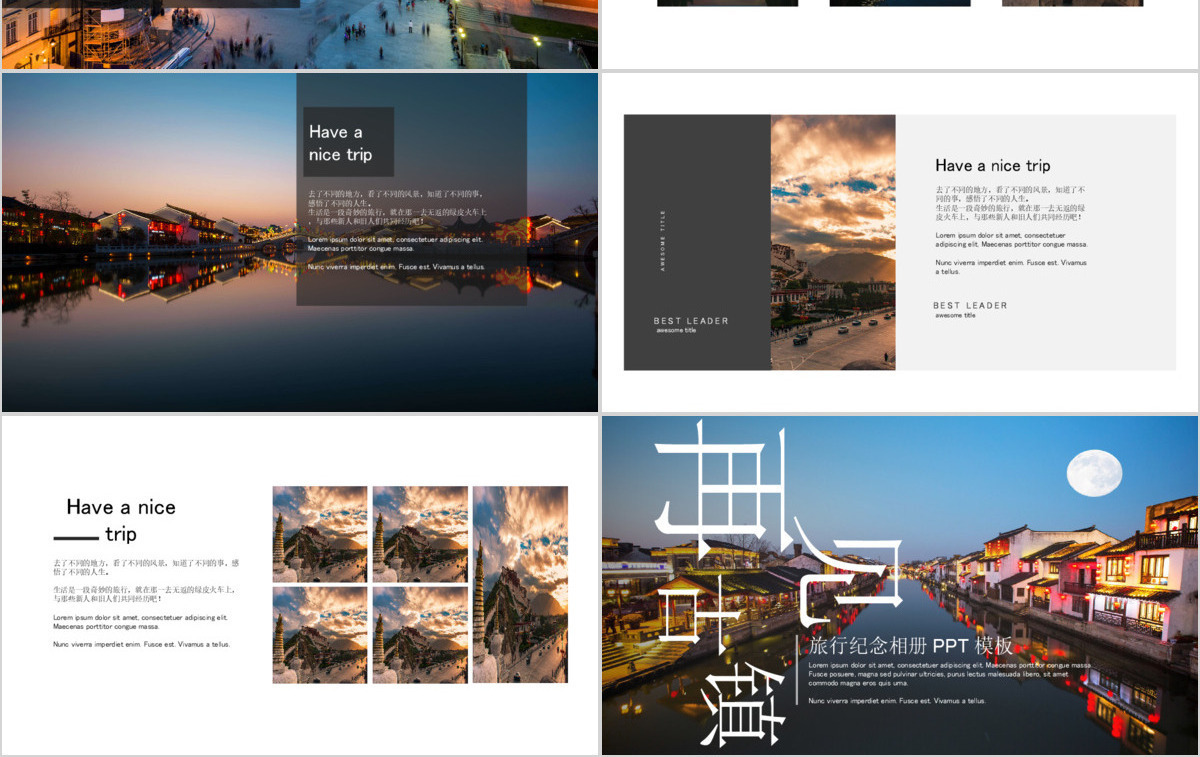Click 'Lorem ipsum' paragraph in dark text panel
Screen dimensions: 1200x757
coord(396,244)
